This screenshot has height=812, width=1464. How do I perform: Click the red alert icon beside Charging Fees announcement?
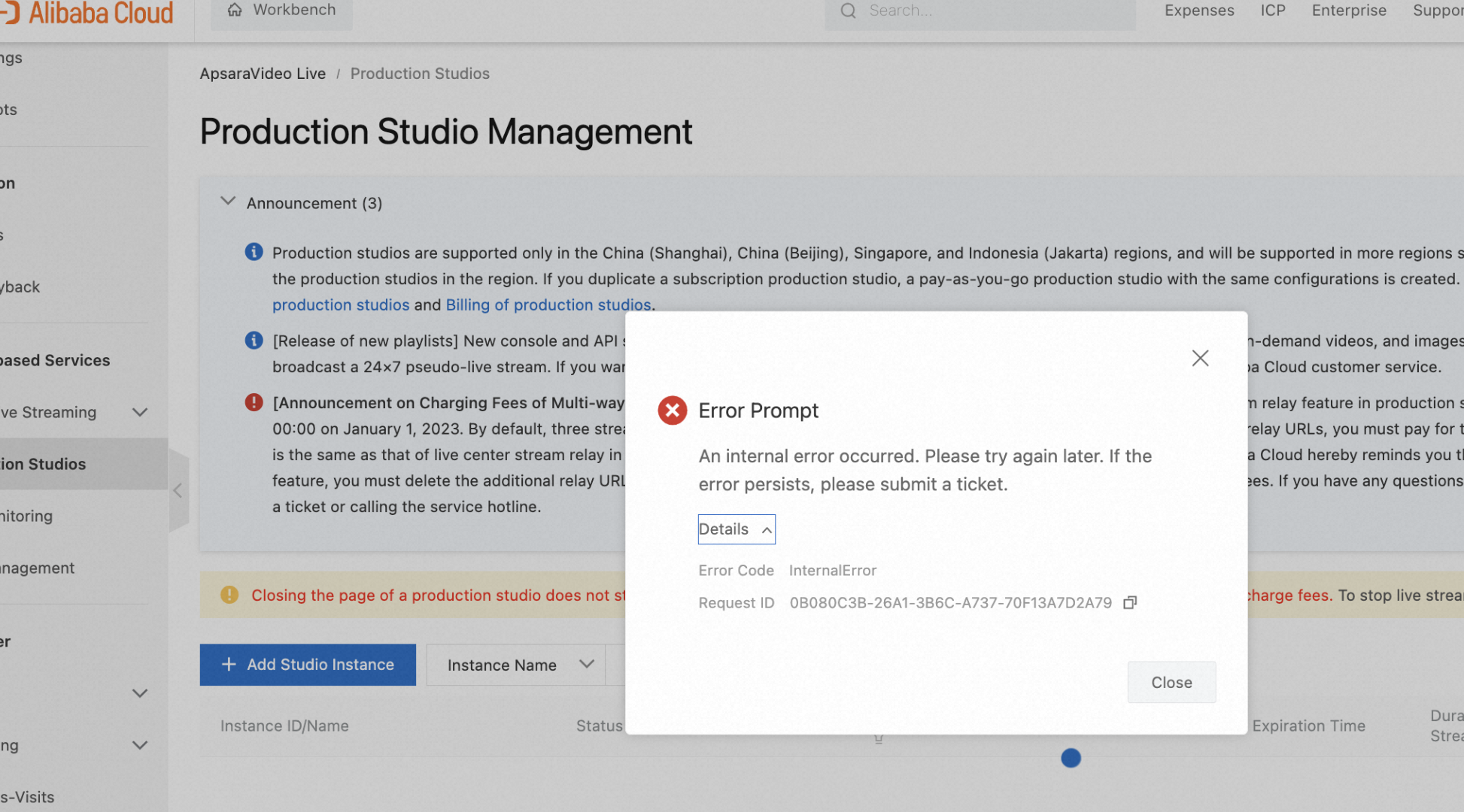(x=254, y=402)
